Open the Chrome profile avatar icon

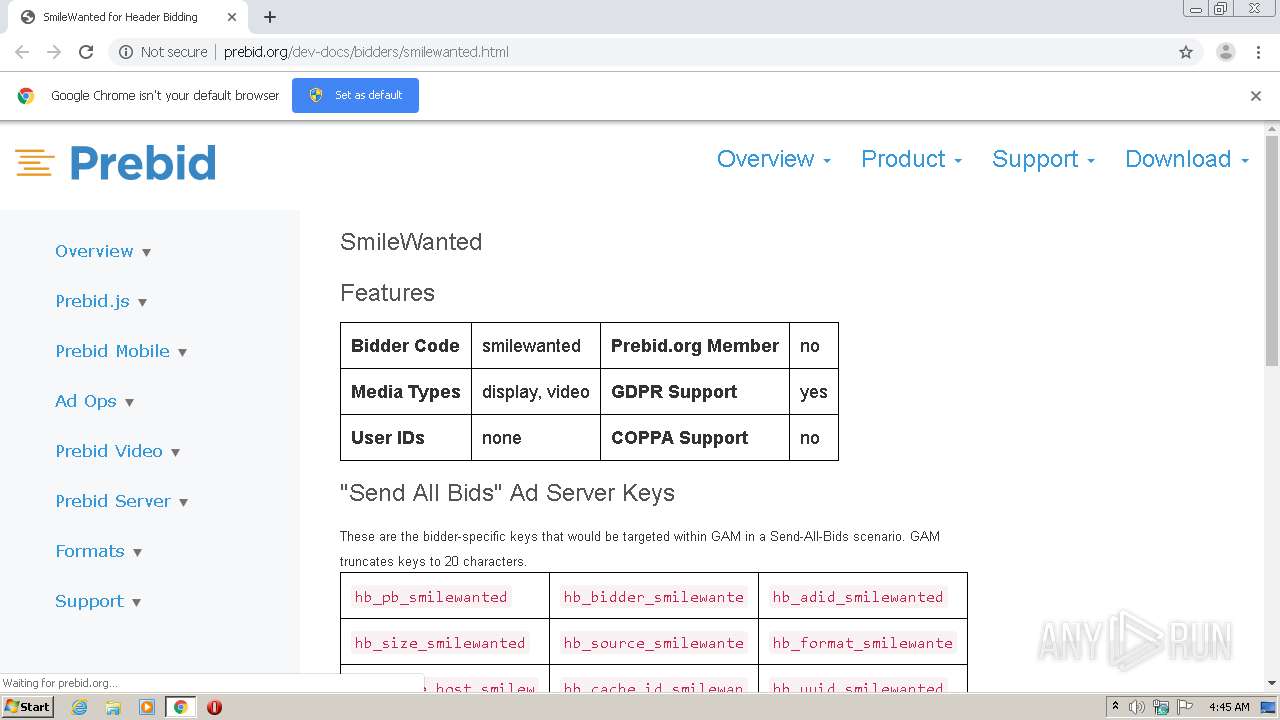click(1225, 52)
